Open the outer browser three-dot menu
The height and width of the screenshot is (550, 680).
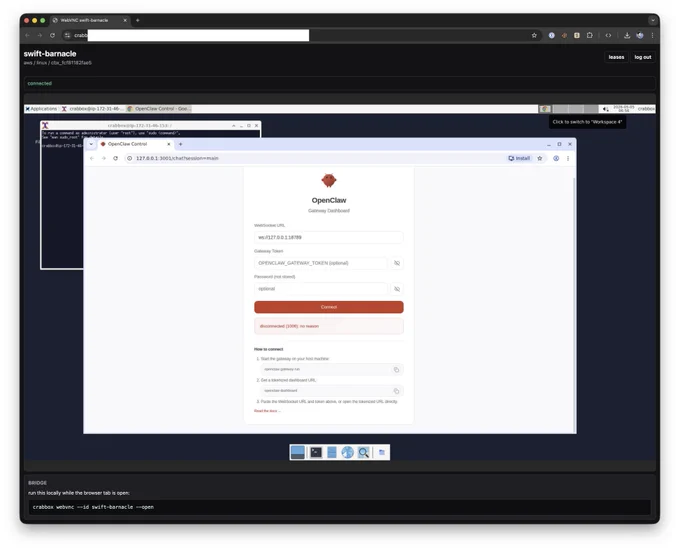[652, 36]
